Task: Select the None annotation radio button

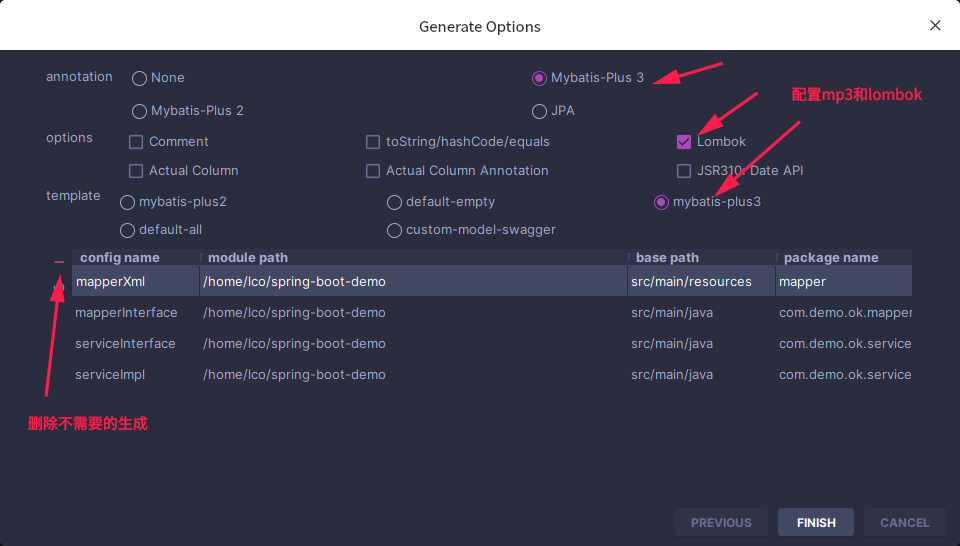Action: [x=139, y=78]
